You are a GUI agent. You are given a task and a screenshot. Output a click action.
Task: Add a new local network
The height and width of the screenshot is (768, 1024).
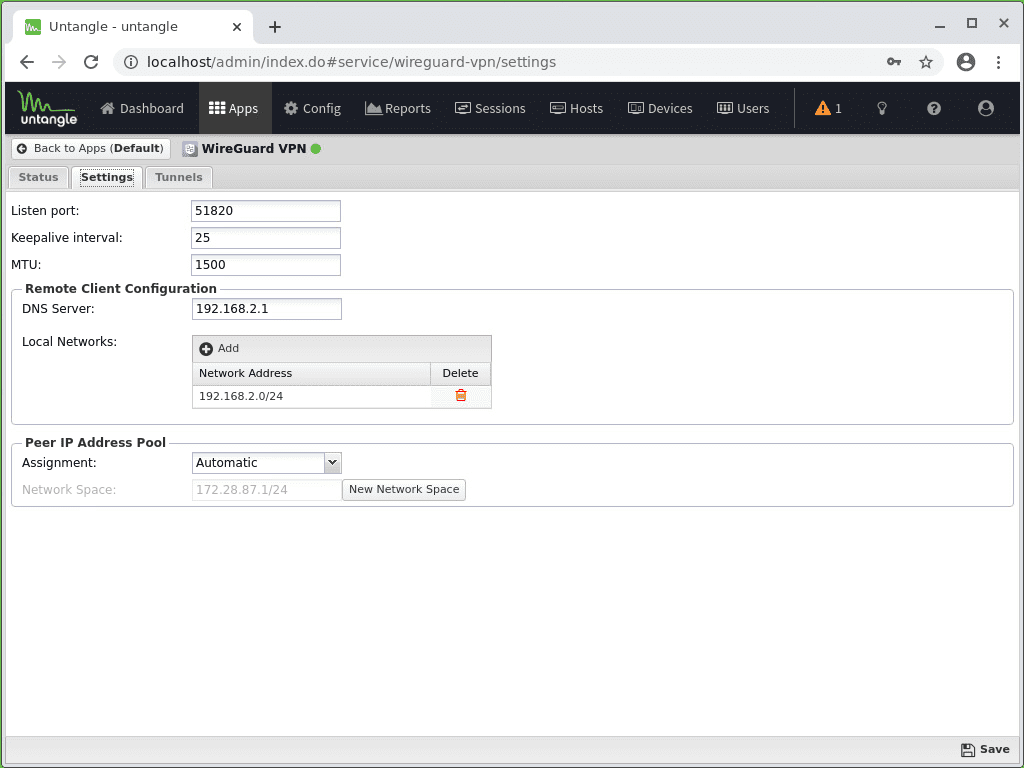(x=218, y=348)
